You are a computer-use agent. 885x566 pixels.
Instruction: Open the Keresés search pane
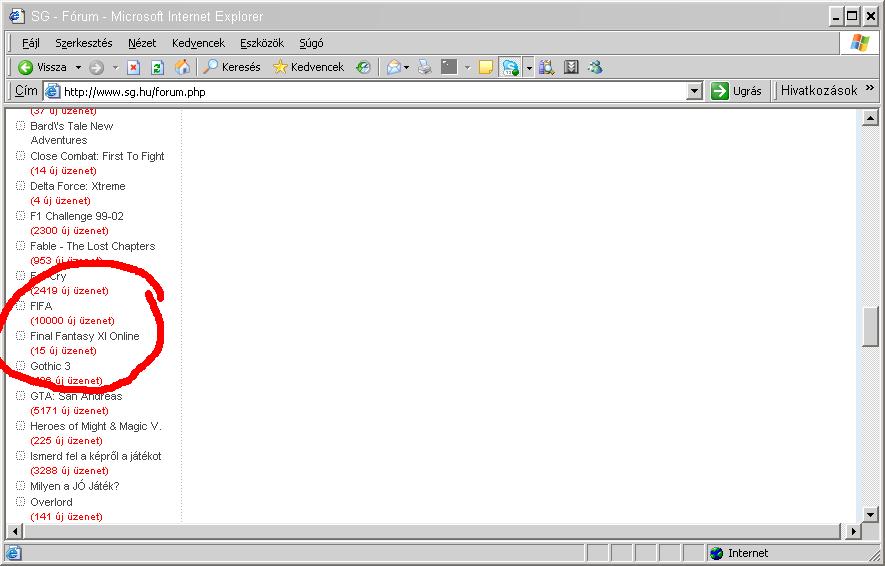(x=231, y=67)
